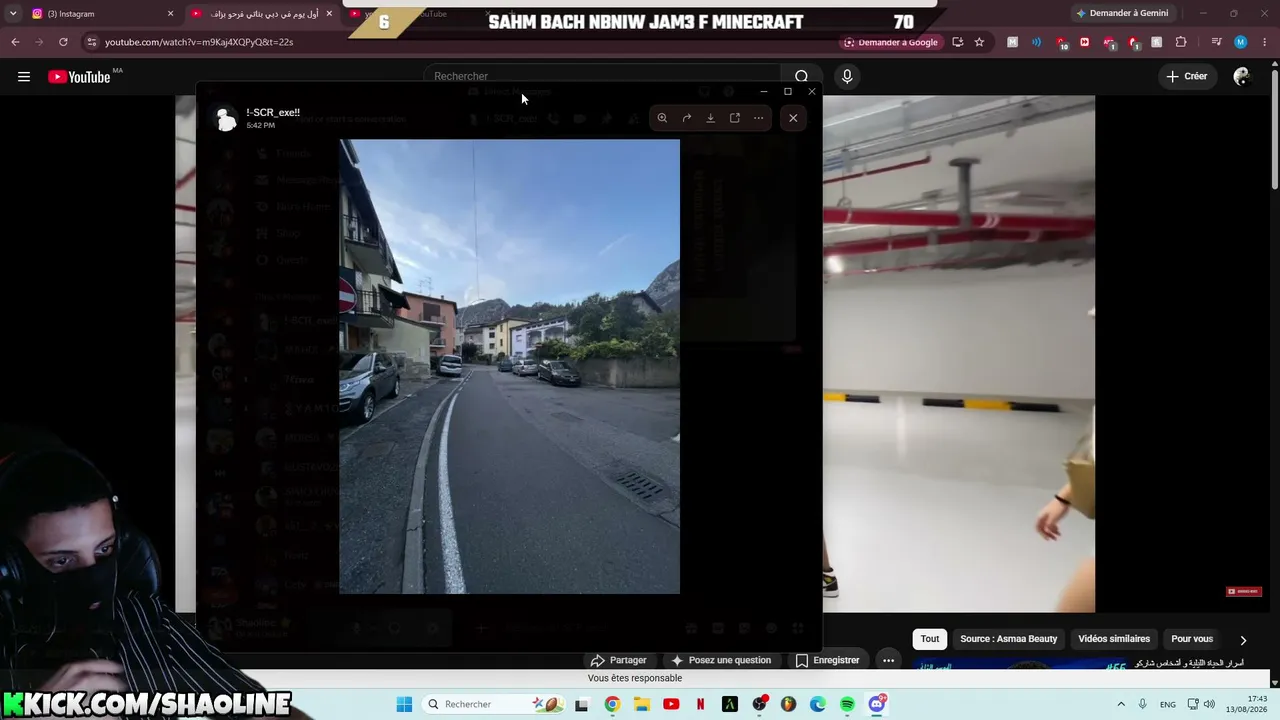Open Chrome's tab search dropdown arrow
This screenshot has height=720, width=1280.
(13, 14)
